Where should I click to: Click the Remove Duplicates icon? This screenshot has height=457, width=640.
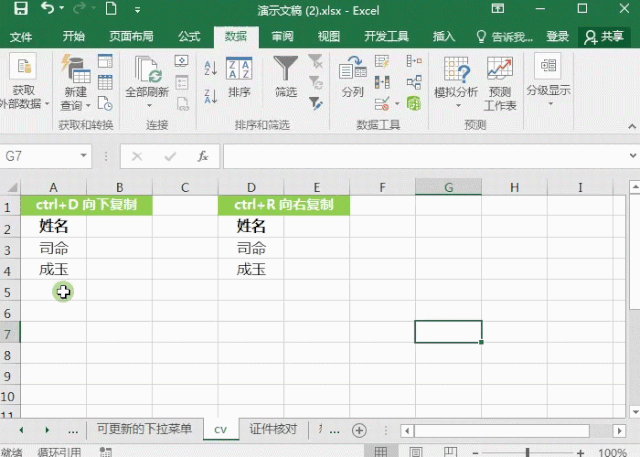pyautogui.click(x=382, y=82)
